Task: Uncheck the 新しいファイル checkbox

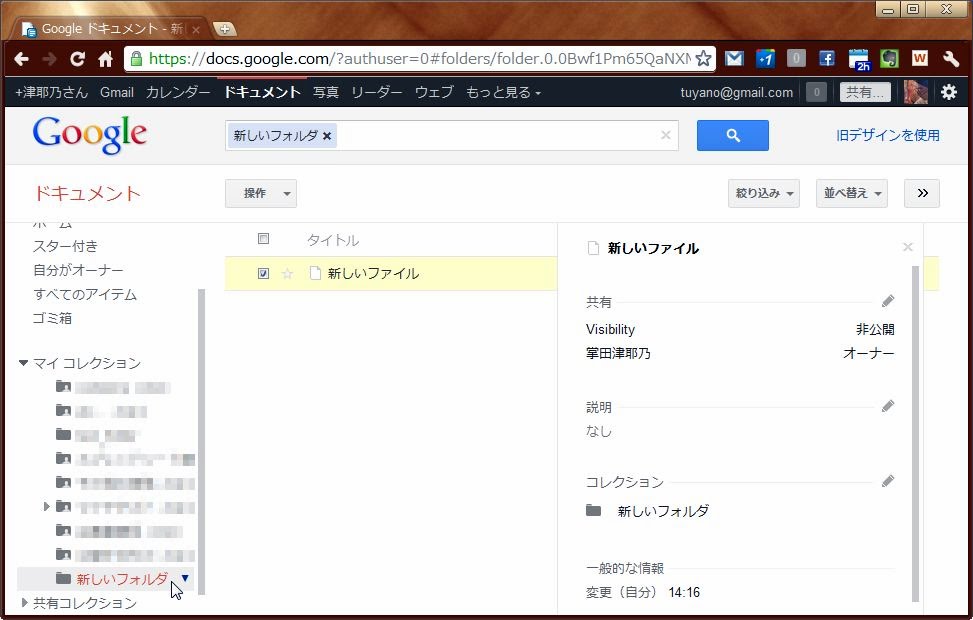Action: (263, 274)
